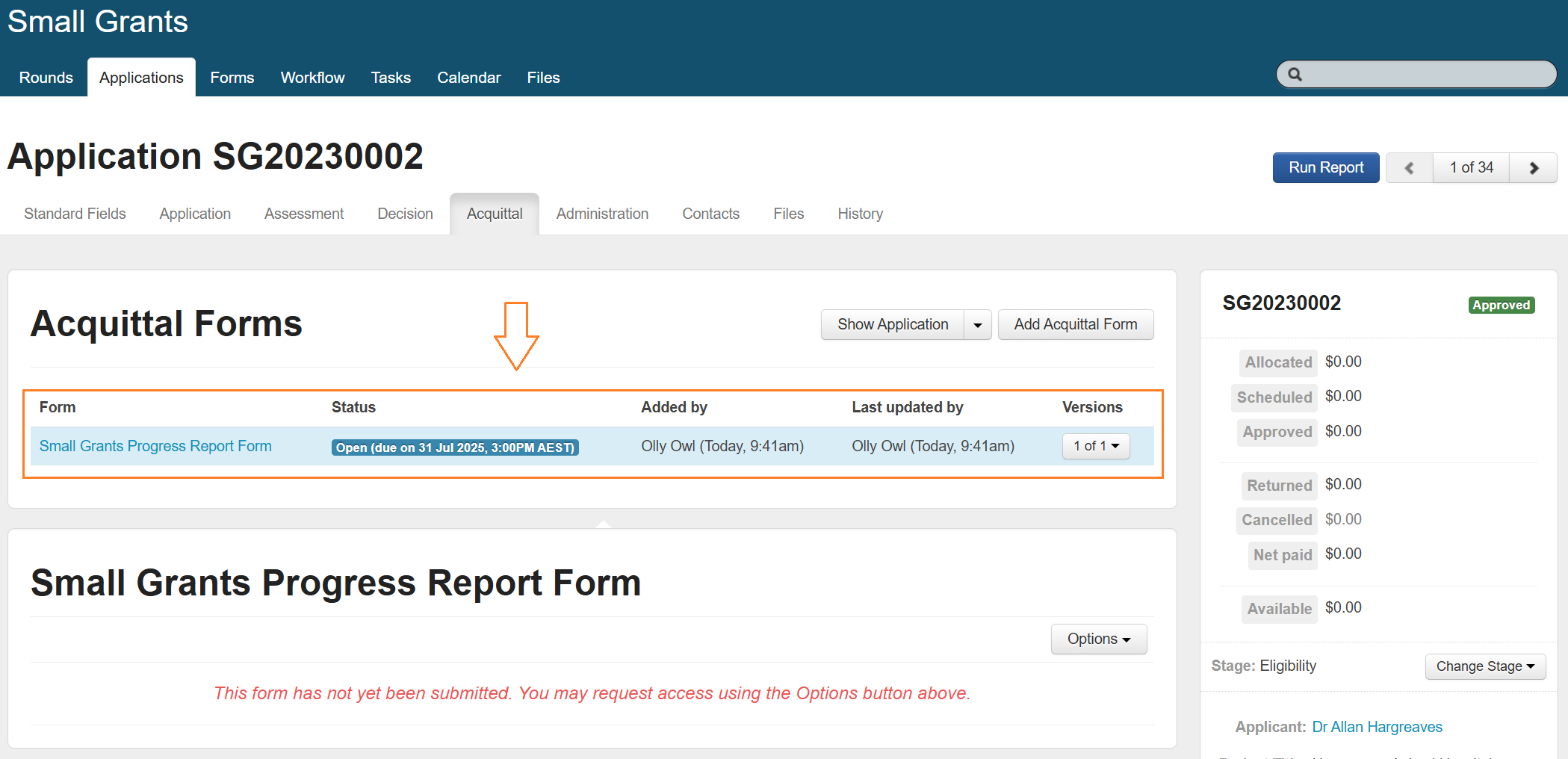This screenshot has width=1568, height=759.
Task: Open the versions '1 of 1' dropdown
Action: [x=1095, y=446]
